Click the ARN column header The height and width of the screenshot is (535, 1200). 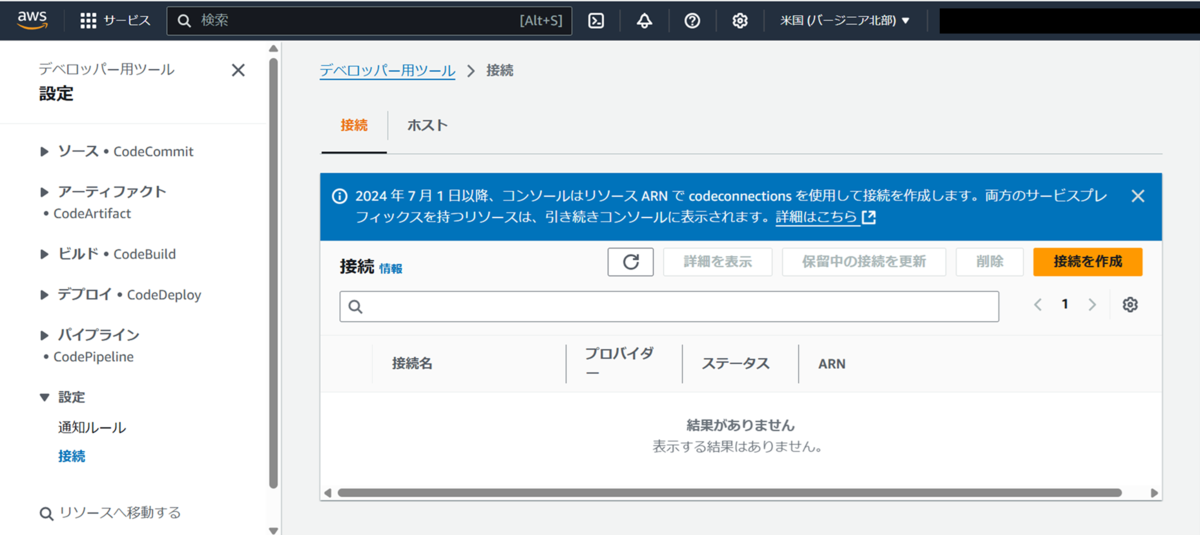832,364
